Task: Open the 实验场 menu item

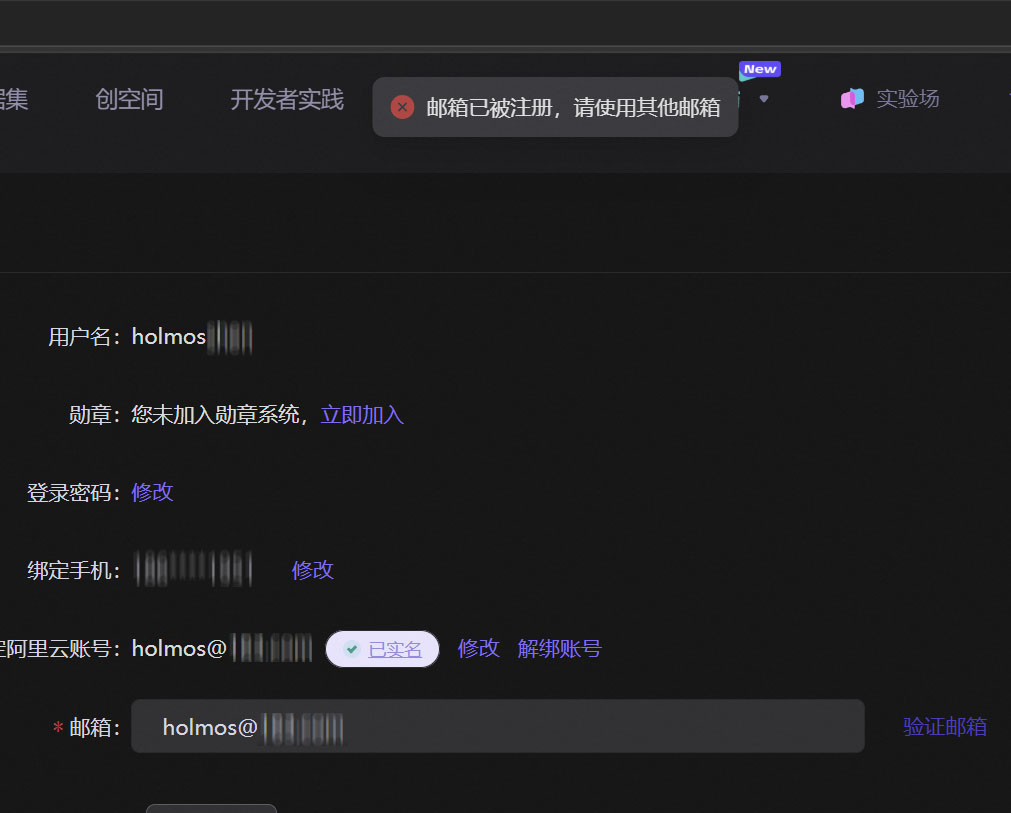Action: [907, 99]
